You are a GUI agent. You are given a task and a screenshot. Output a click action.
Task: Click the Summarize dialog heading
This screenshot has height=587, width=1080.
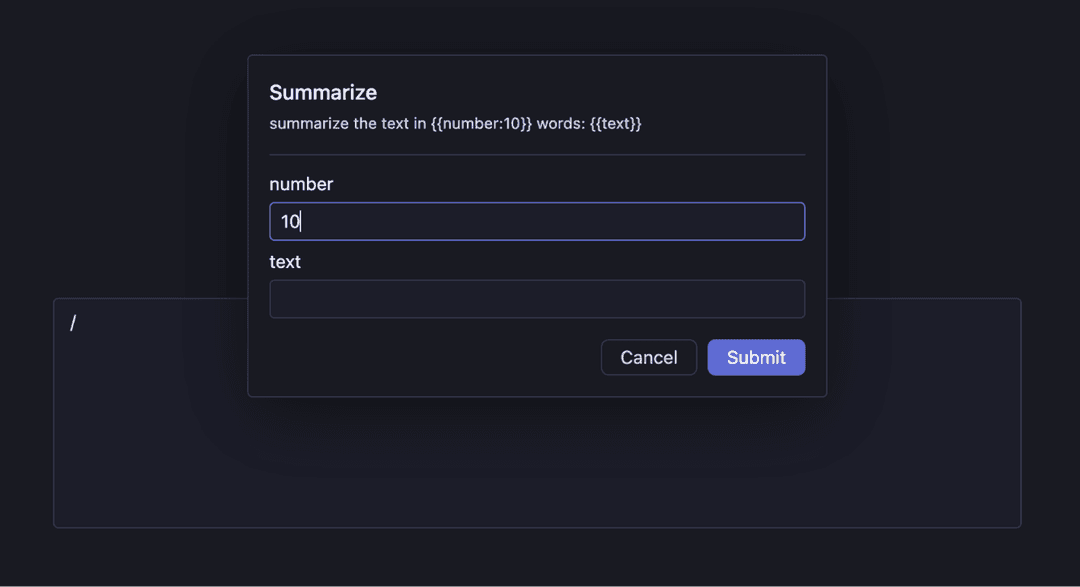pos(323,92)
